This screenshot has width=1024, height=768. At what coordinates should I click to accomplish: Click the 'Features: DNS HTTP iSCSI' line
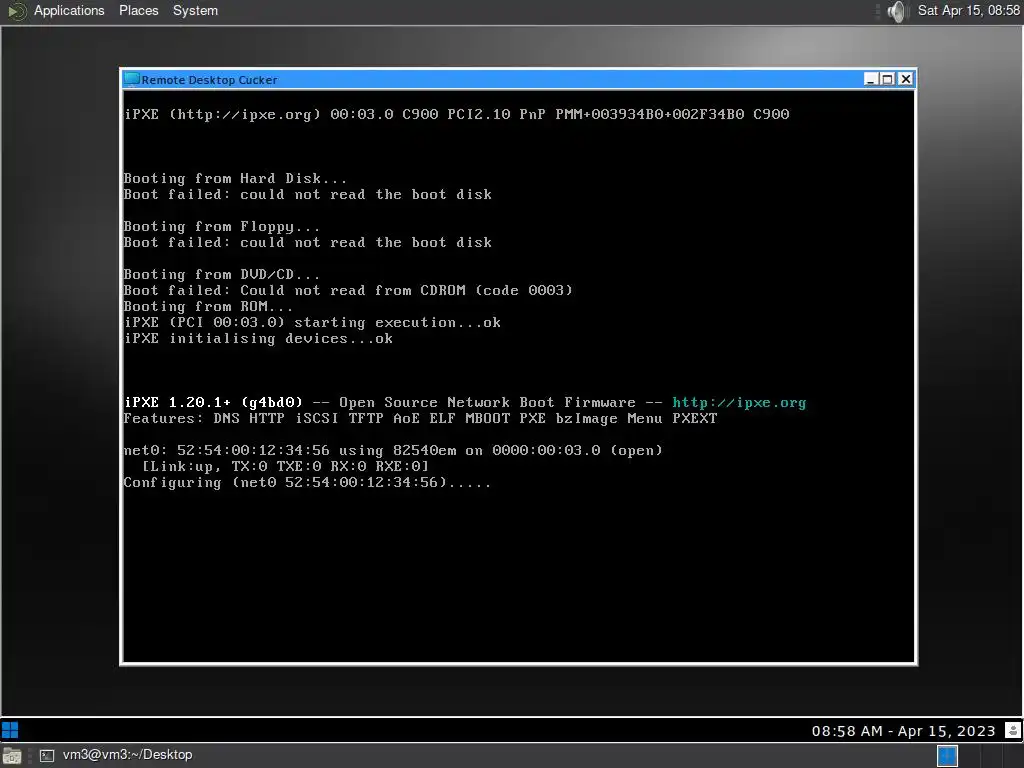420,419
